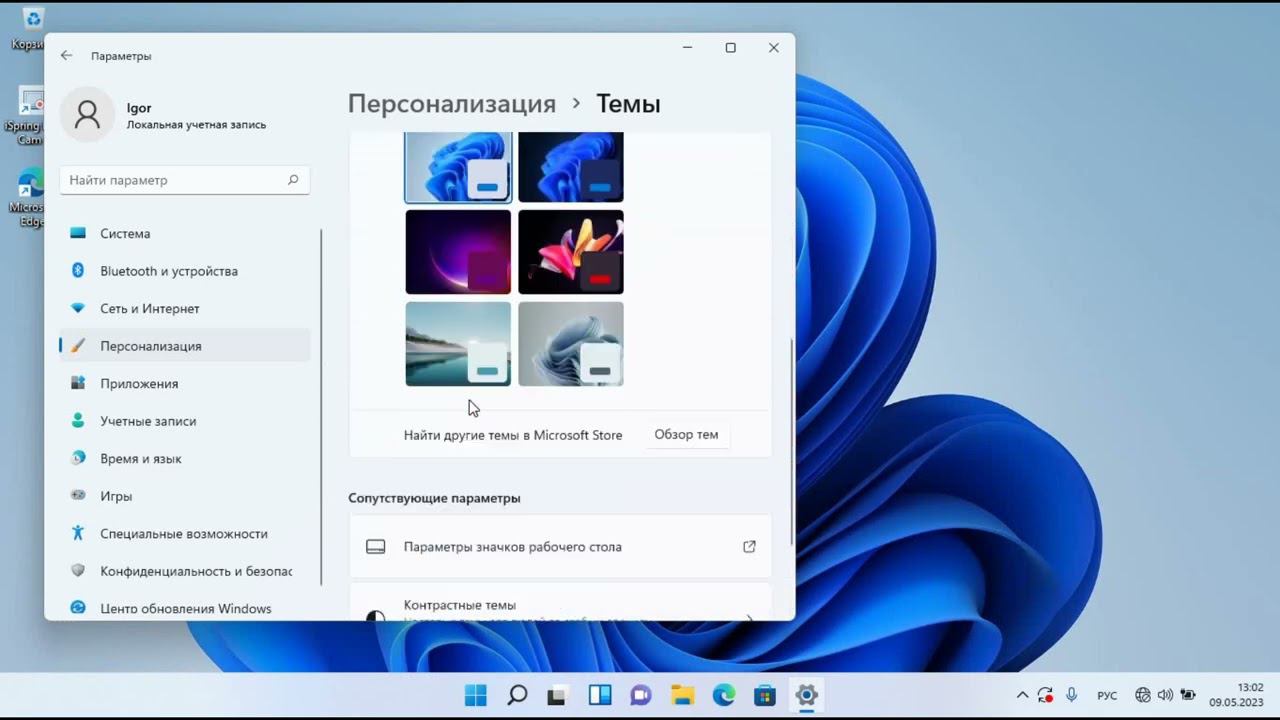Click the search magnifier in the settings search box
This screenshot has height=720, width=1280.
pyautogui.click(x=293, y=180)
